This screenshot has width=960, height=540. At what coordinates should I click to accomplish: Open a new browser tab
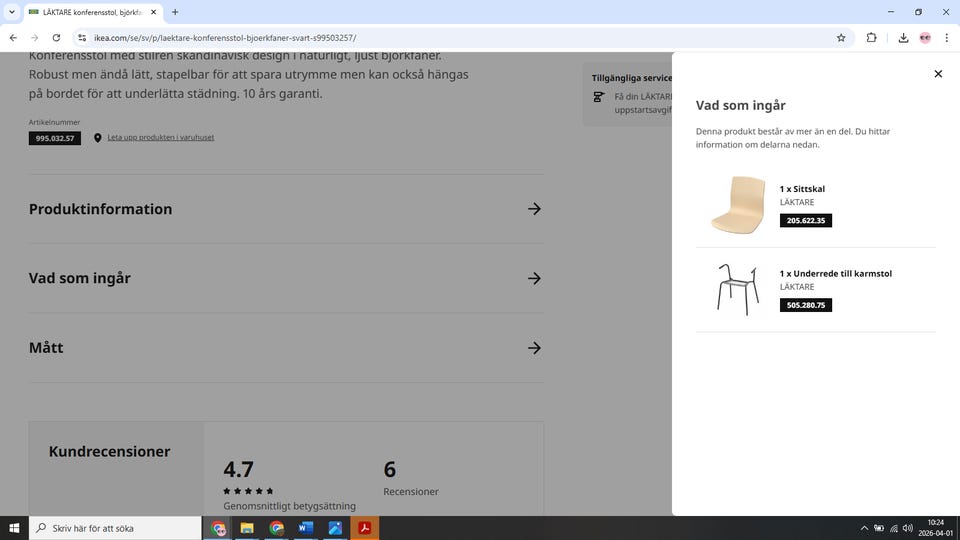175,12
